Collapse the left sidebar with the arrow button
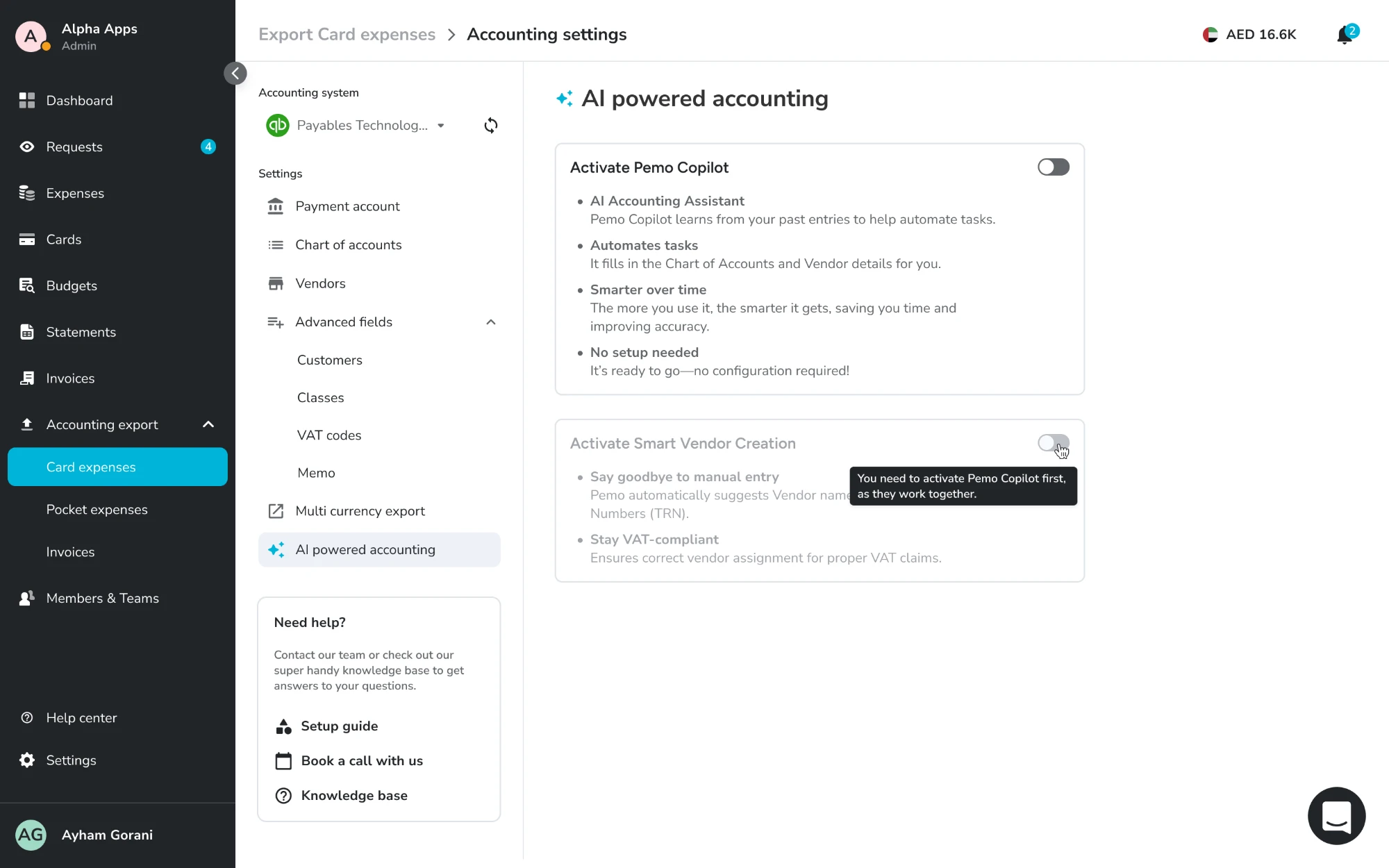The image size is (1389, 868). click(x=235, y=74)
